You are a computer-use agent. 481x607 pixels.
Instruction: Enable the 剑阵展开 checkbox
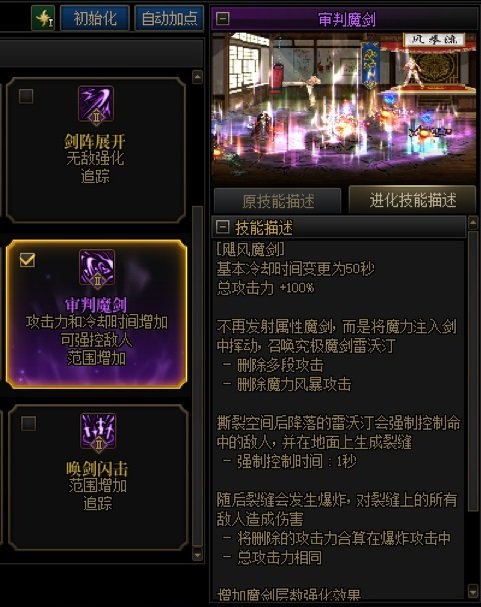[26, 96]
